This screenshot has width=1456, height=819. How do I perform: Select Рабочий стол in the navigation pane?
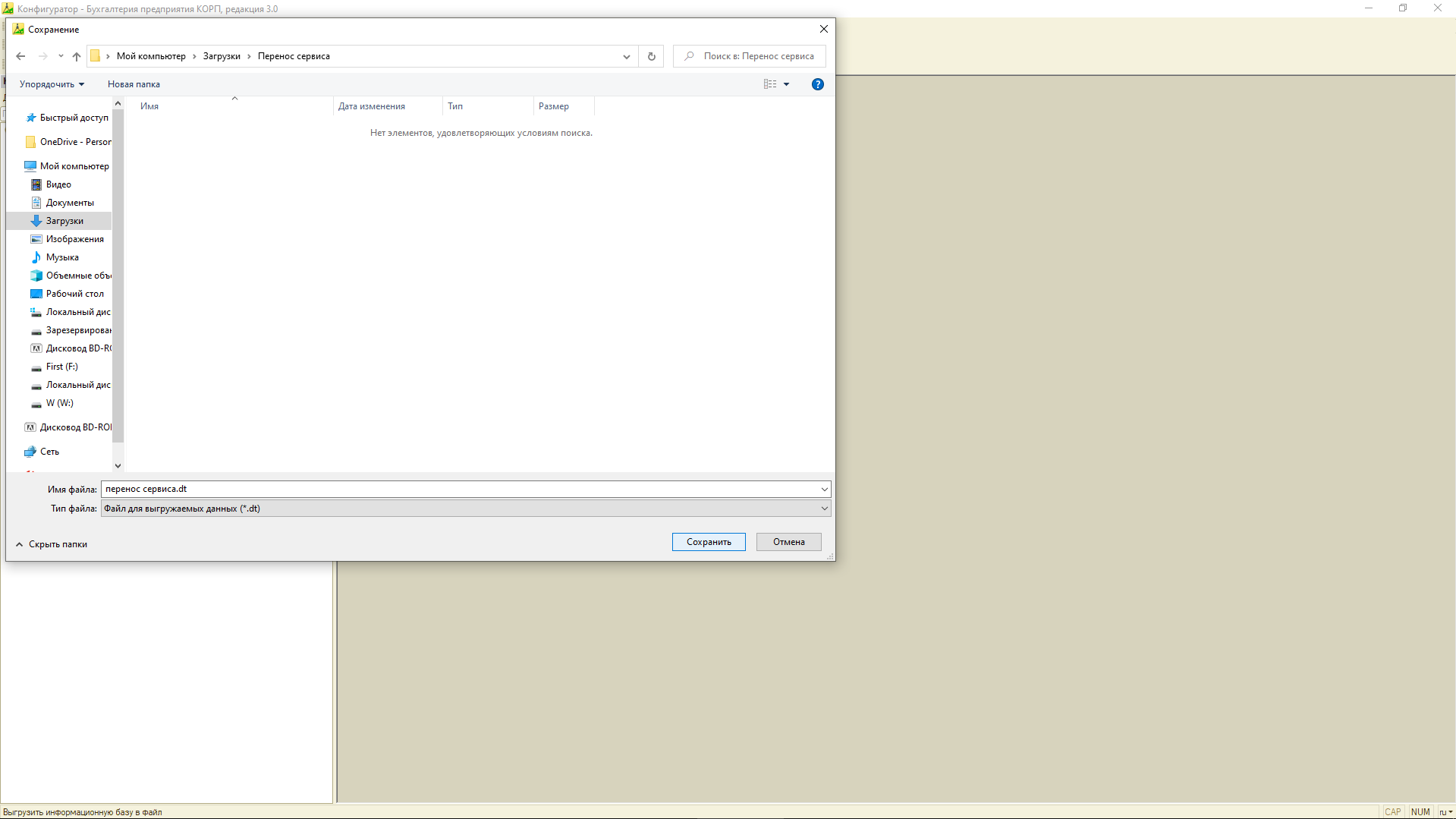point(74,294)
